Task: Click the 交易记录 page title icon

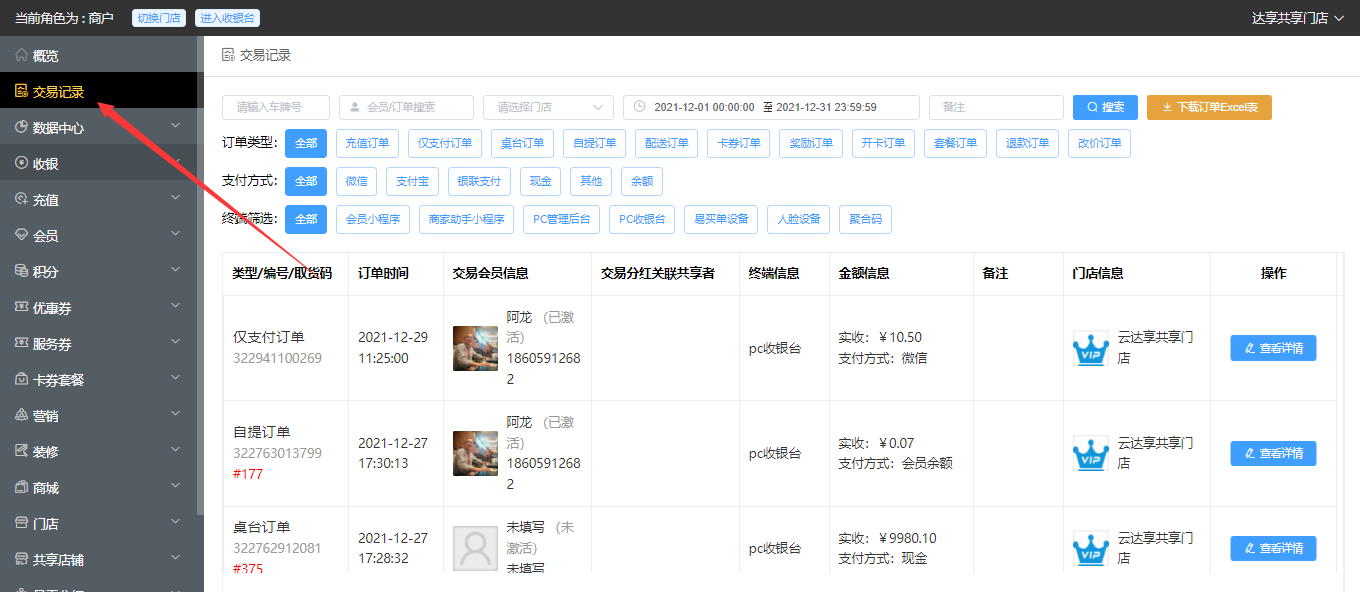Action: 228,55
